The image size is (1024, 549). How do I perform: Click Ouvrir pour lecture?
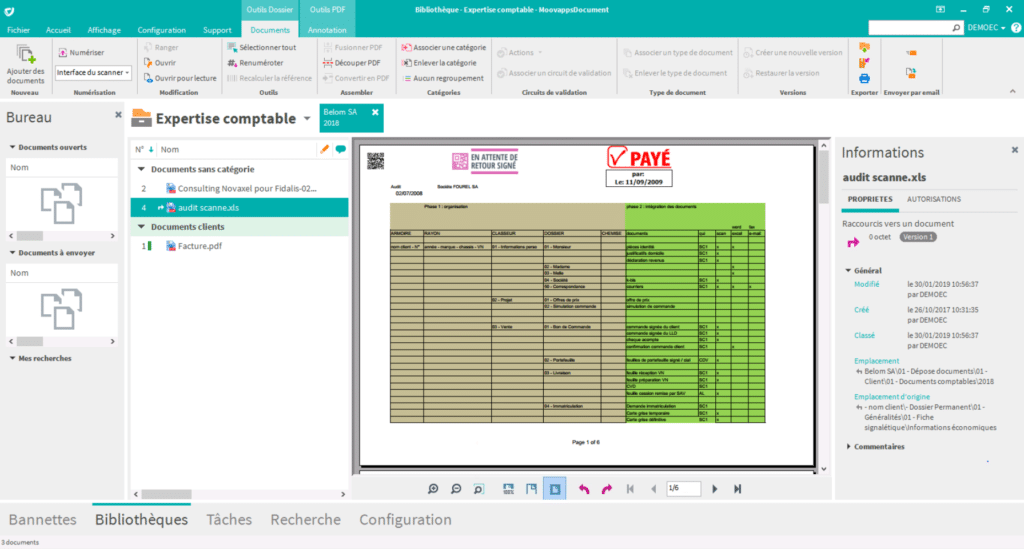point(180,78)
